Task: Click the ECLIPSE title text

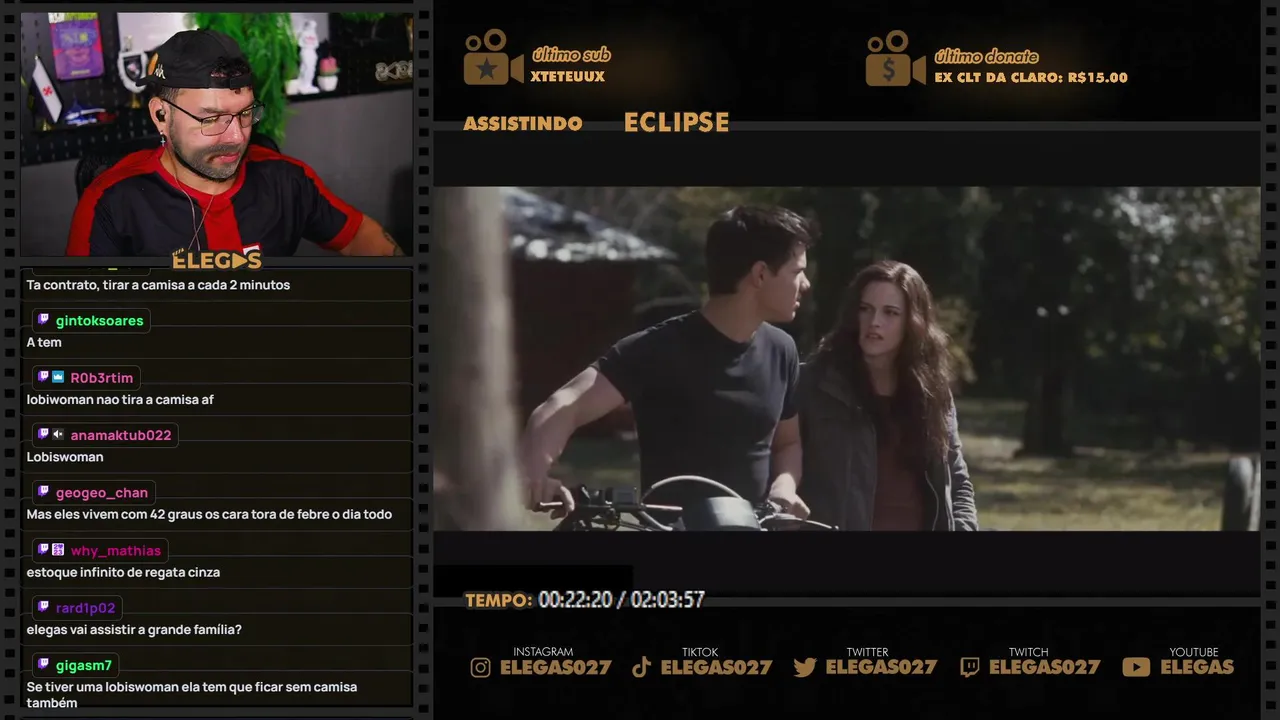Action: click(x=677, y=123)
